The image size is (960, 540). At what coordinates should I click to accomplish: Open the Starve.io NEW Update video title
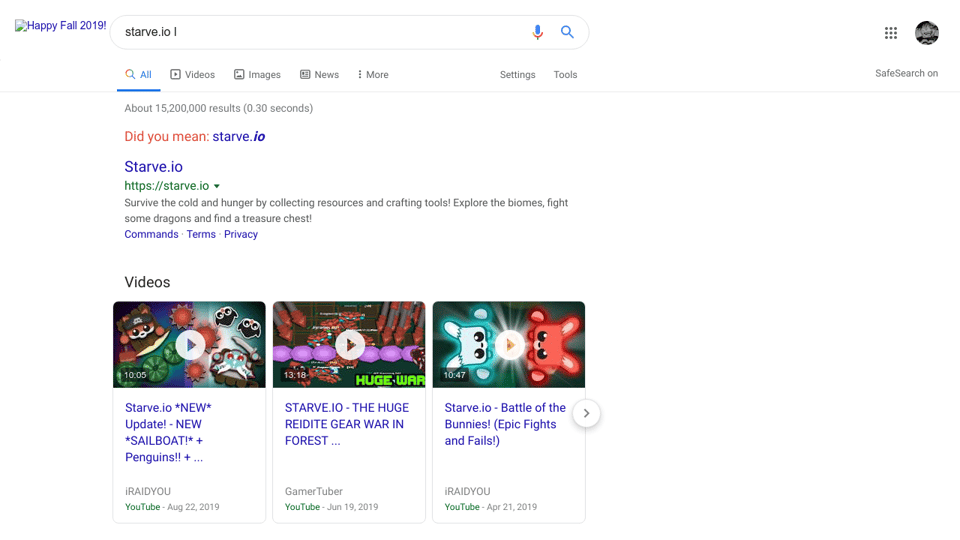point(168,432)
